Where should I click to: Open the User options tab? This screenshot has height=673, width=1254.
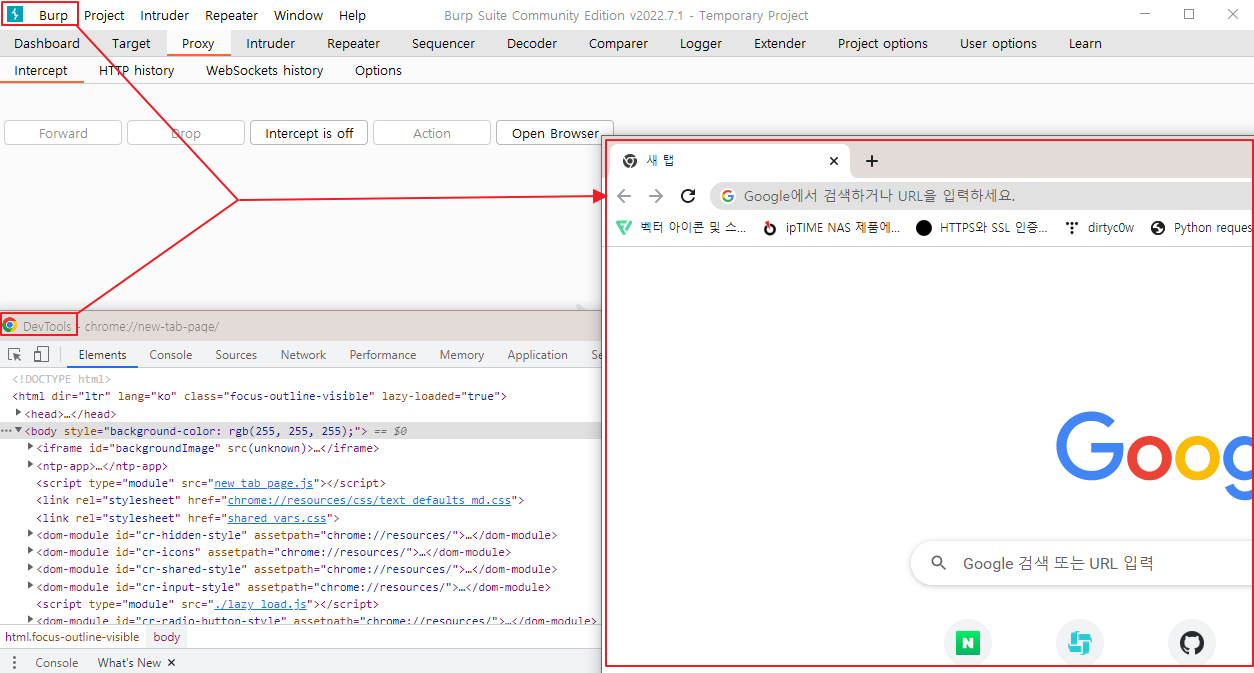pyautogui.click(x=998, y=43)
